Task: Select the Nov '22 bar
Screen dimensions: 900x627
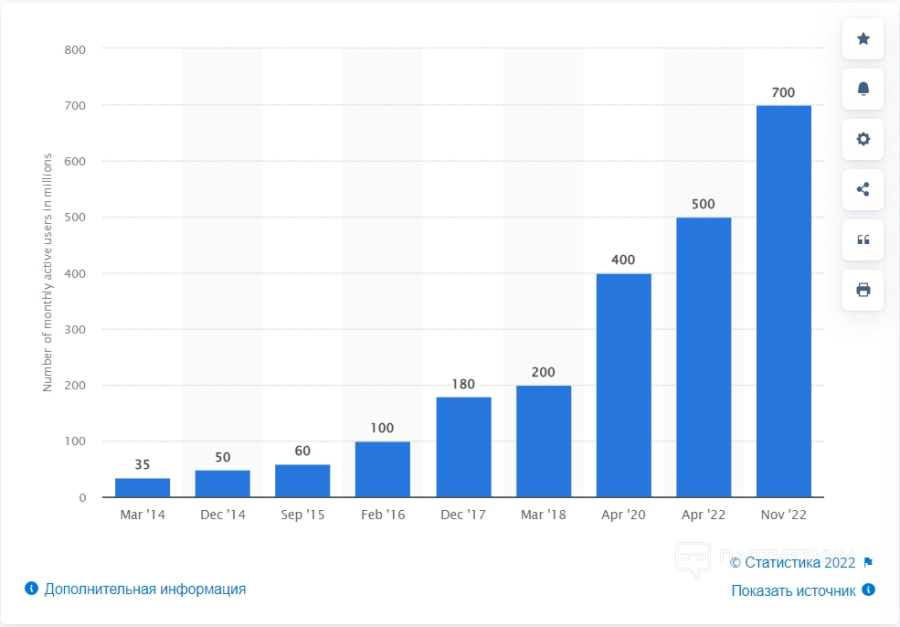Action: point(784,301)
